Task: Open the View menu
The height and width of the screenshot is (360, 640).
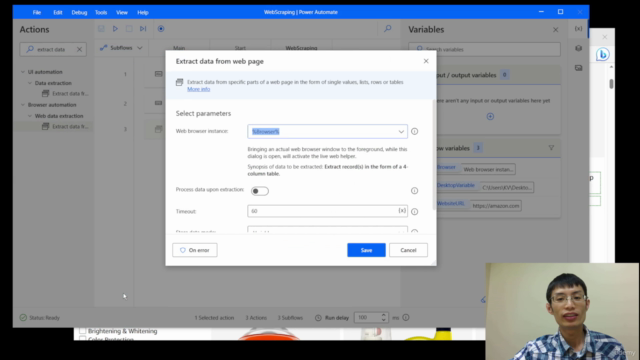Action: pos(122,12)
